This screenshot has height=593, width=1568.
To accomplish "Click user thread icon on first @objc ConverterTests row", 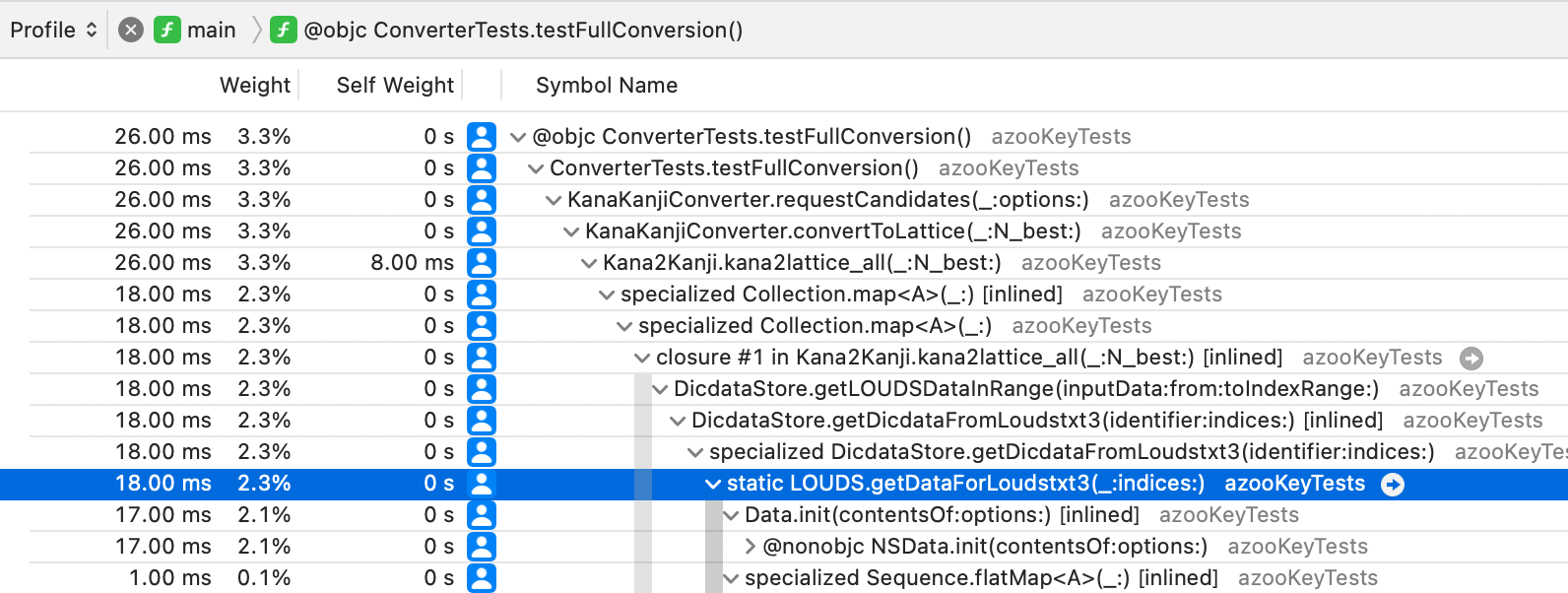I will pyautogui.click(x=482, y=137).
